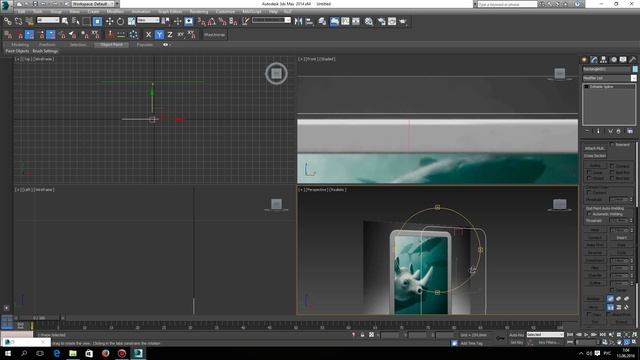This screenshot has height=360, width=640.
Task: Open the Curve Editor
Action: pyautogui.click(x=345, y=21)
